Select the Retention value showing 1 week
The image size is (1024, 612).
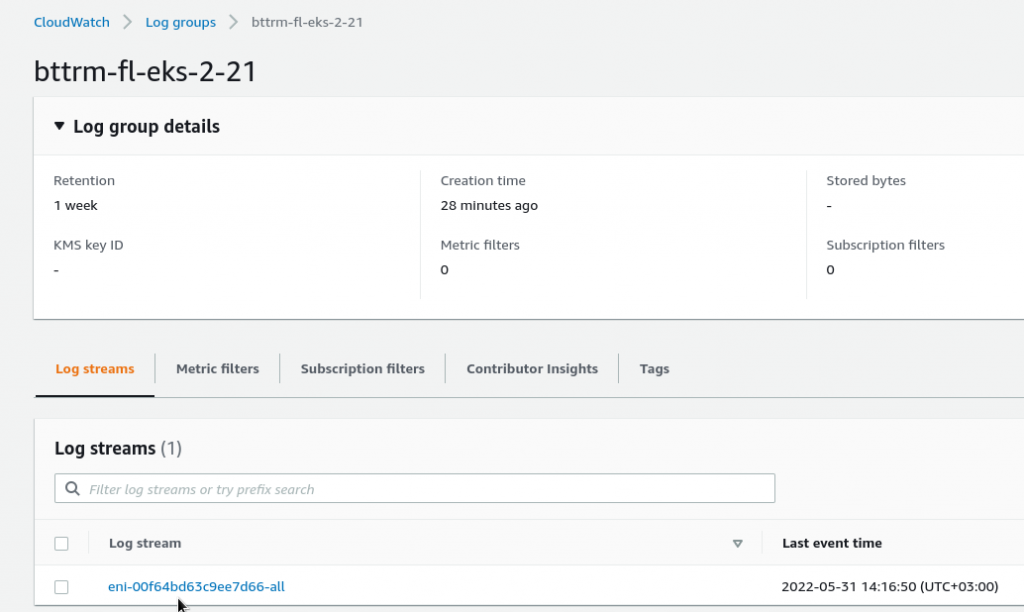(x=74, y=205)
